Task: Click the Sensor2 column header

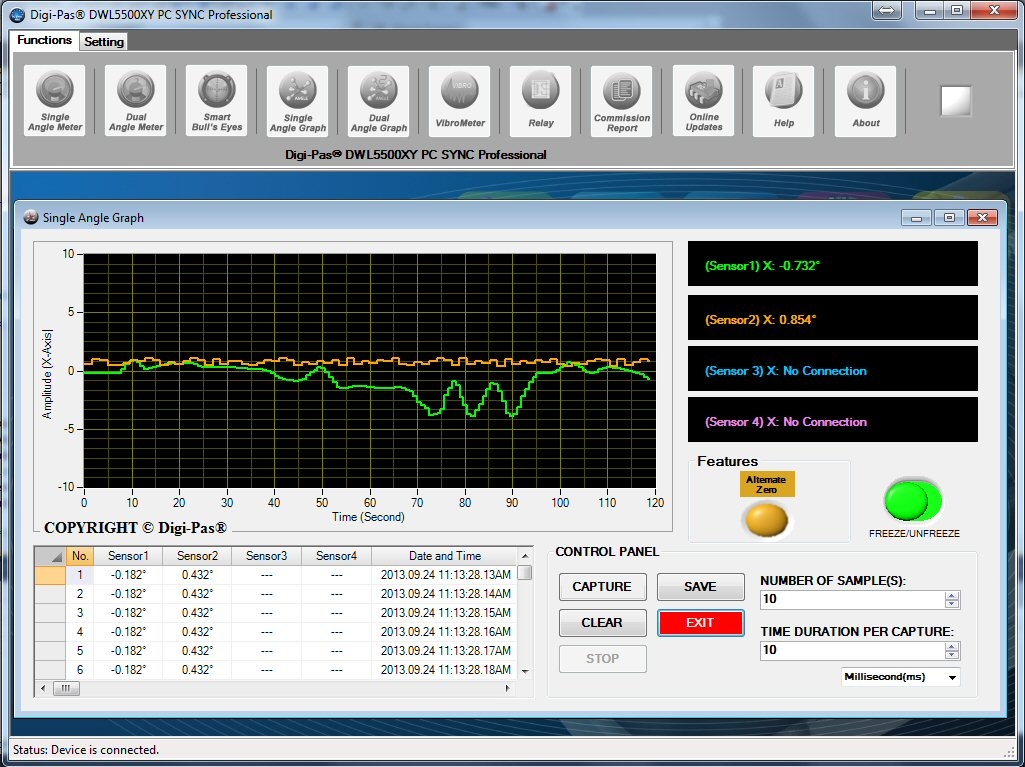Action: click(x=197, y=556)
